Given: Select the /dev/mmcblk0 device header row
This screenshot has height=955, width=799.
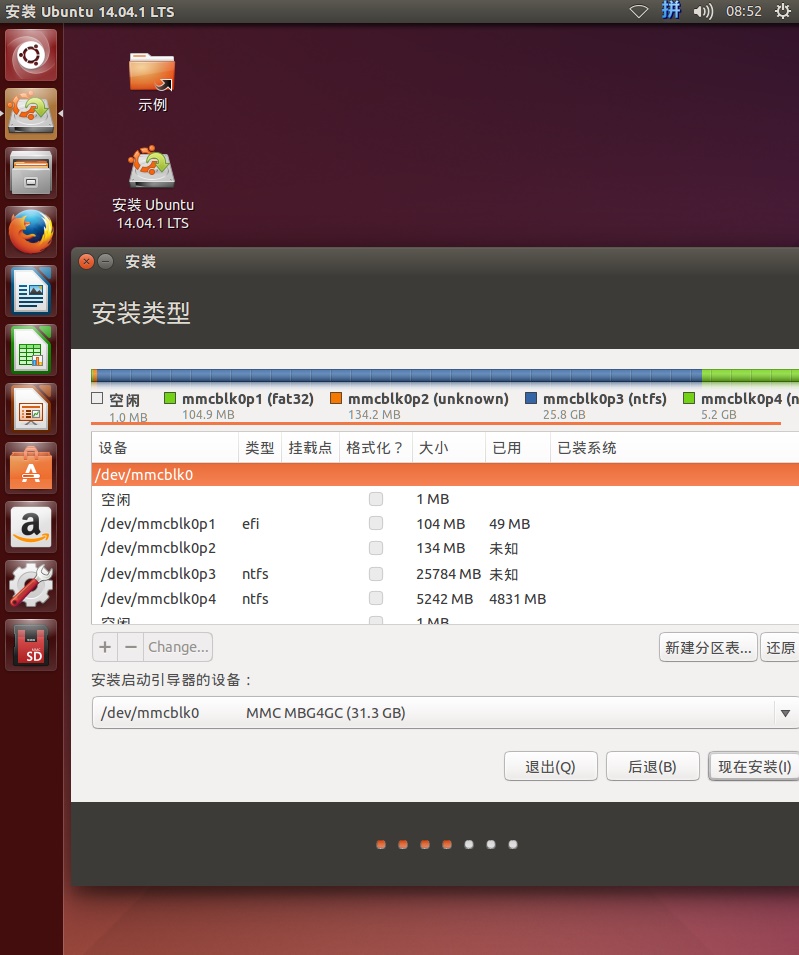Looking at the screenshot, I should click(x=445, y=474).
